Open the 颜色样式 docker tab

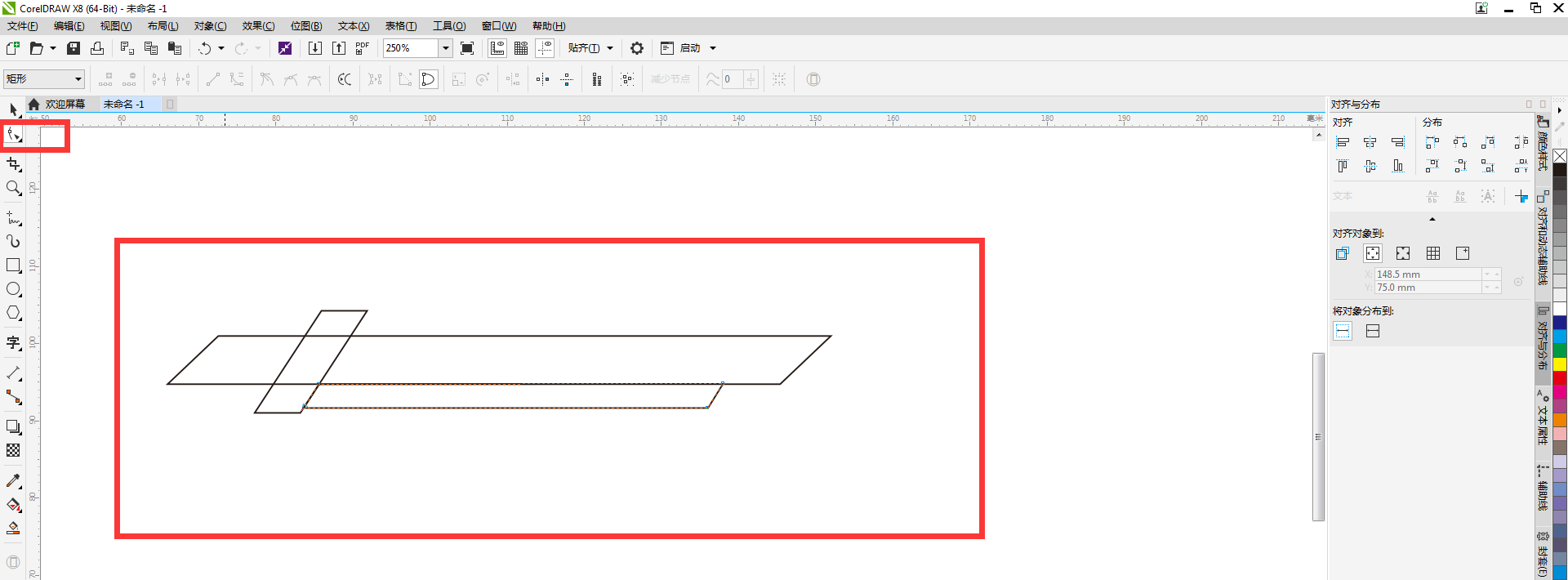pyautogui.click(x=1543, y=145)
